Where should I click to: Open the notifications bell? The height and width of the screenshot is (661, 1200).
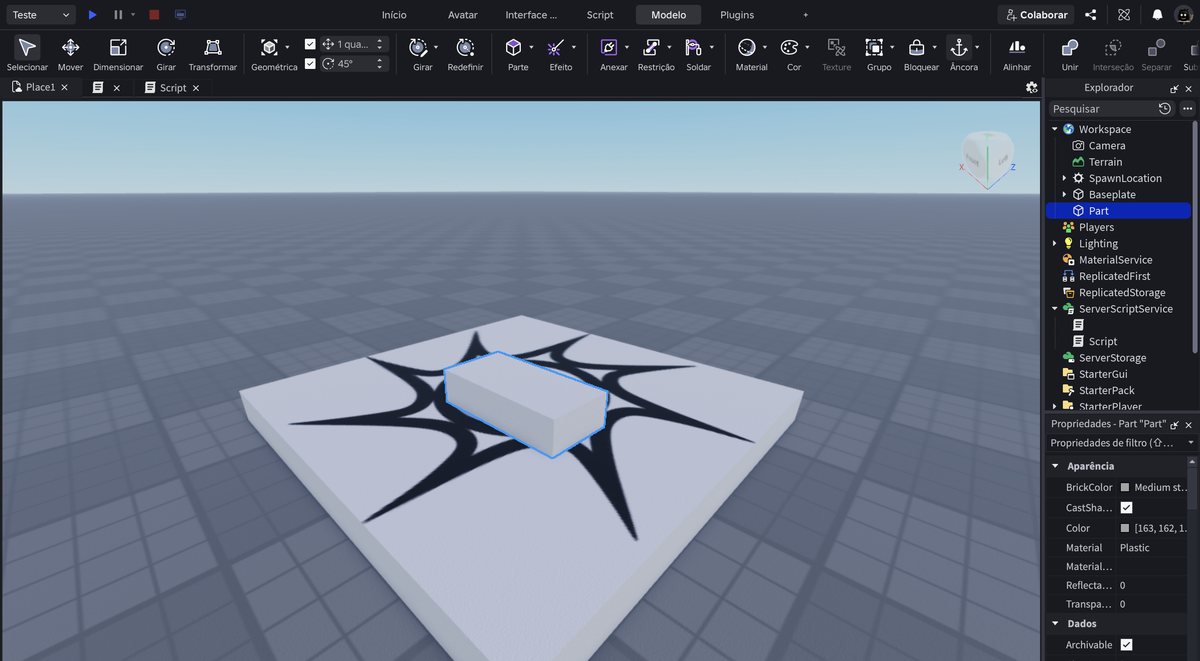1157,15
